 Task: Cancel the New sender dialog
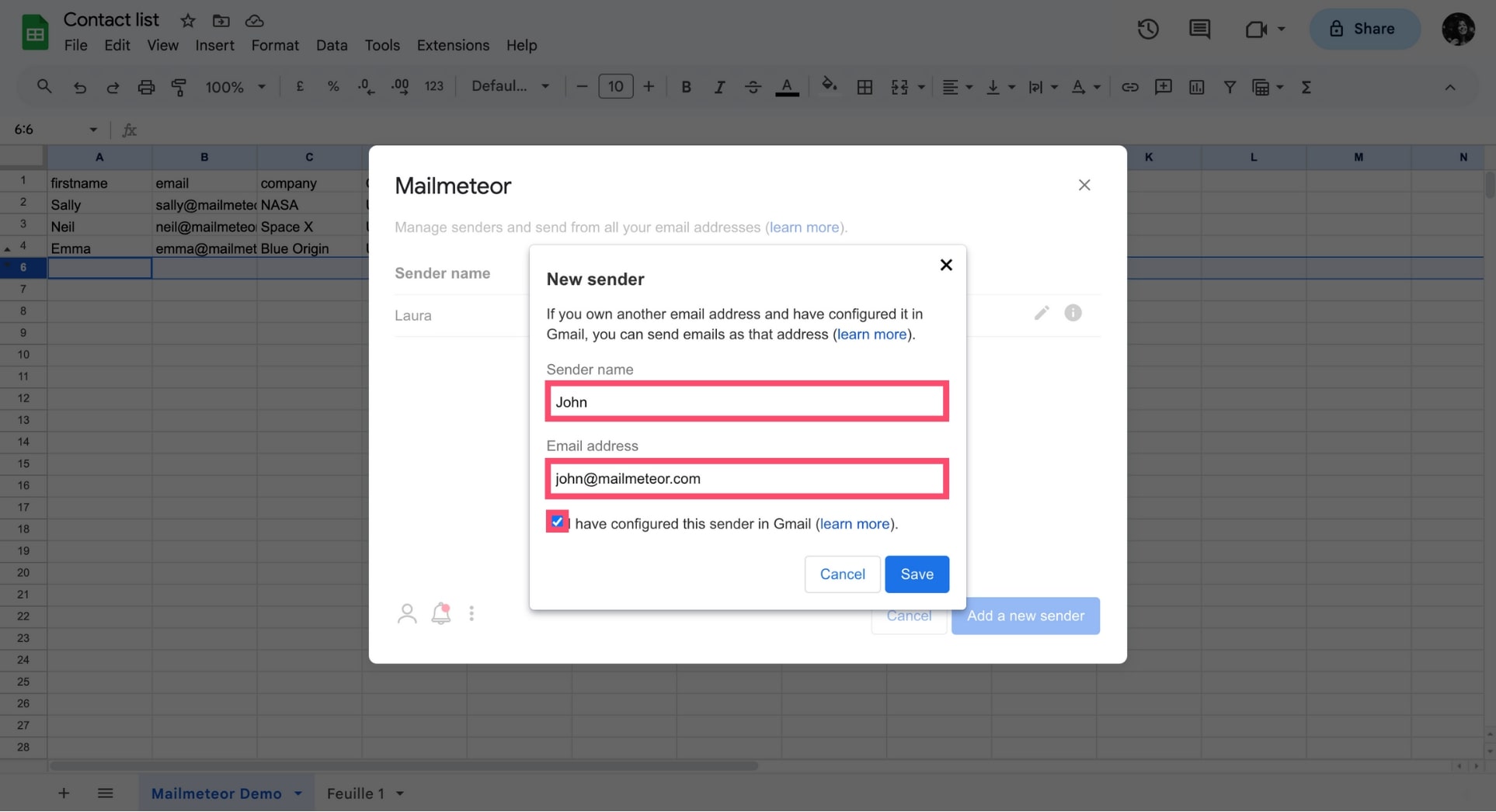842,574
